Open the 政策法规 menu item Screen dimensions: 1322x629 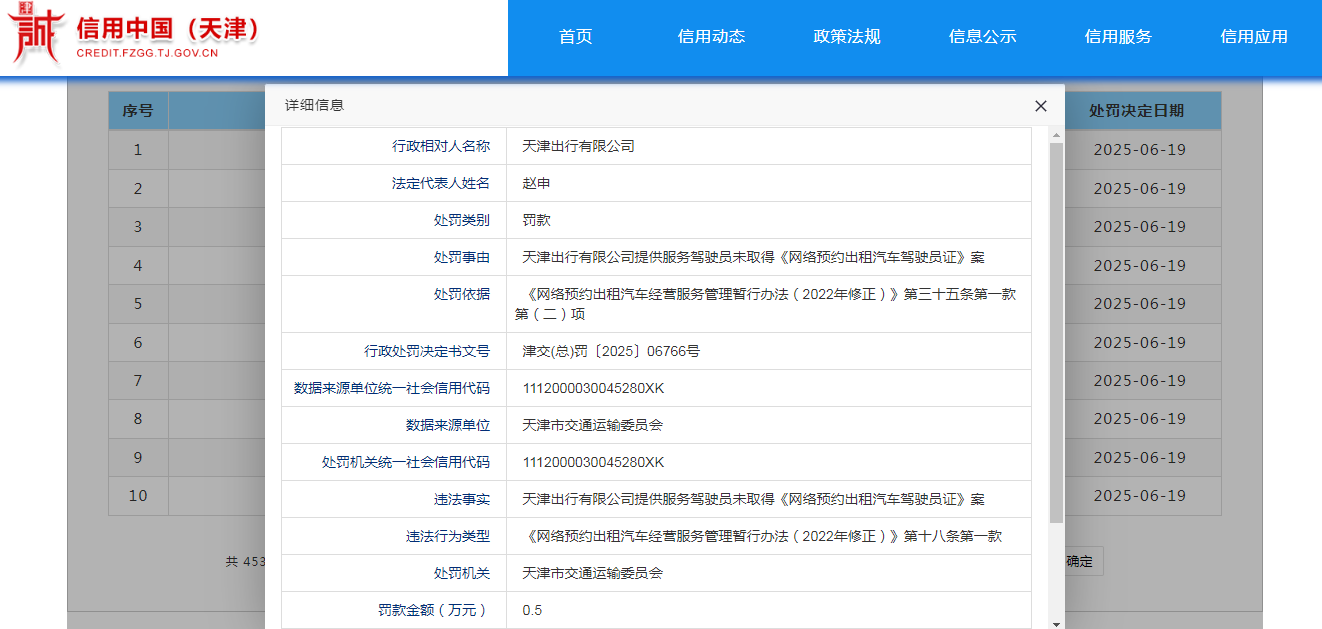(x=847, y=37)
